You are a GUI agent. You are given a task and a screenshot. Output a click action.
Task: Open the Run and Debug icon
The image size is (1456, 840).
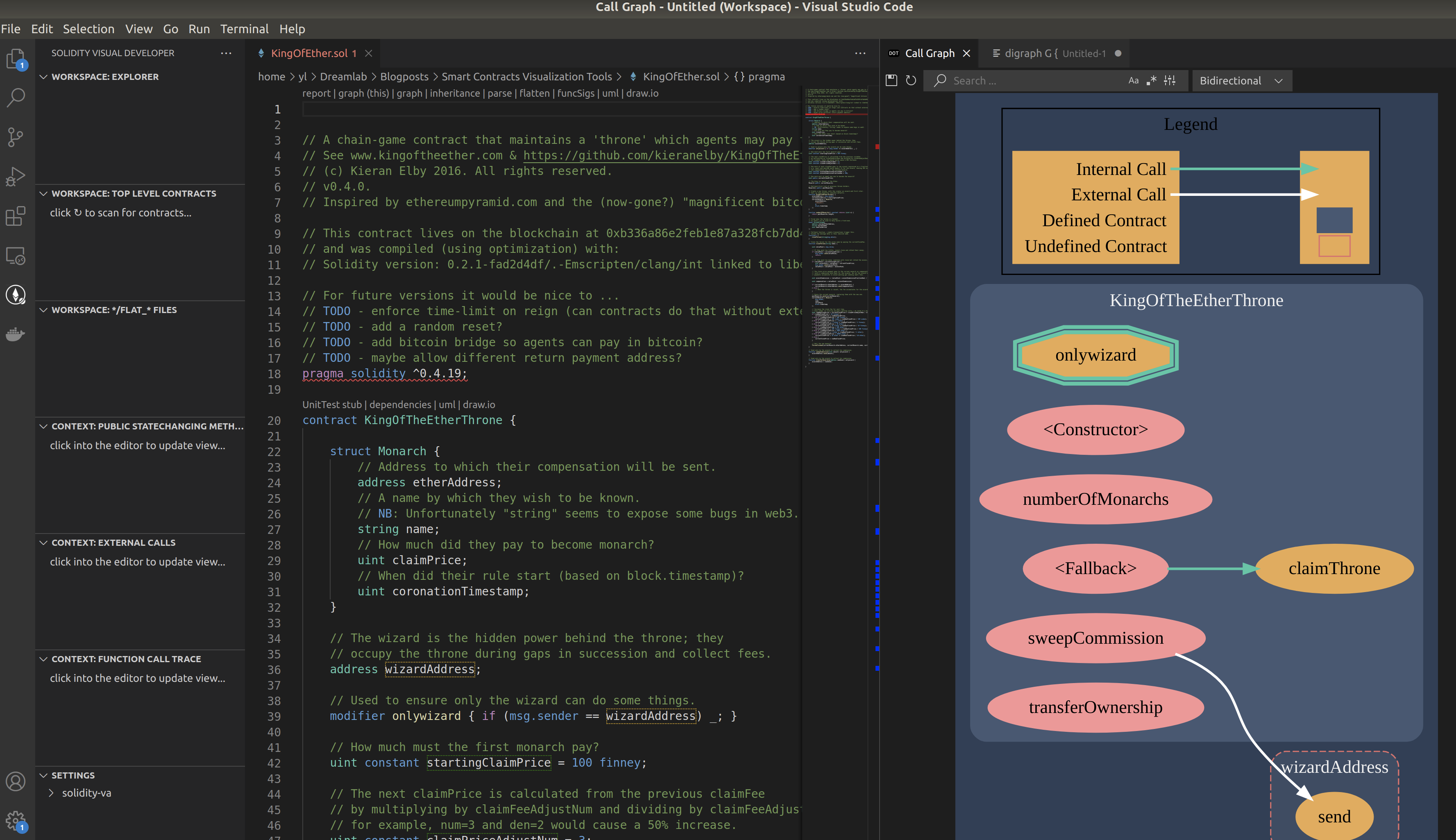point(16,176)
